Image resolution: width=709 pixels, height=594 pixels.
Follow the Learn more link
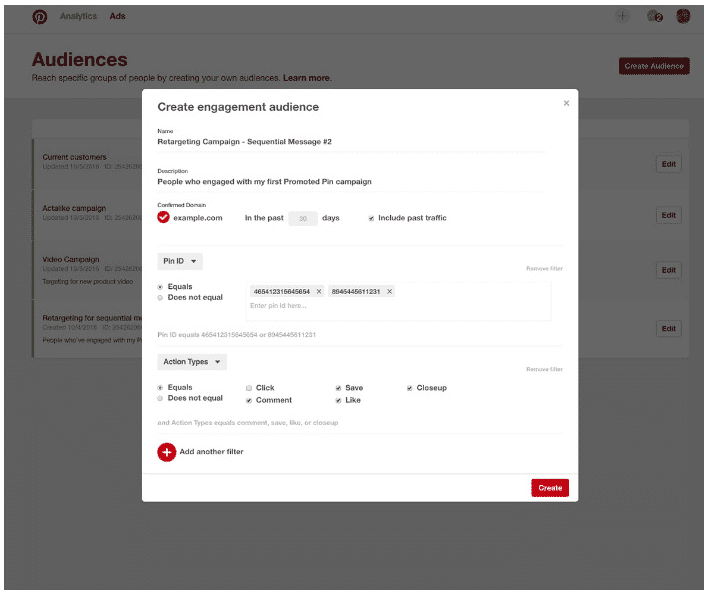coord(307,78)
